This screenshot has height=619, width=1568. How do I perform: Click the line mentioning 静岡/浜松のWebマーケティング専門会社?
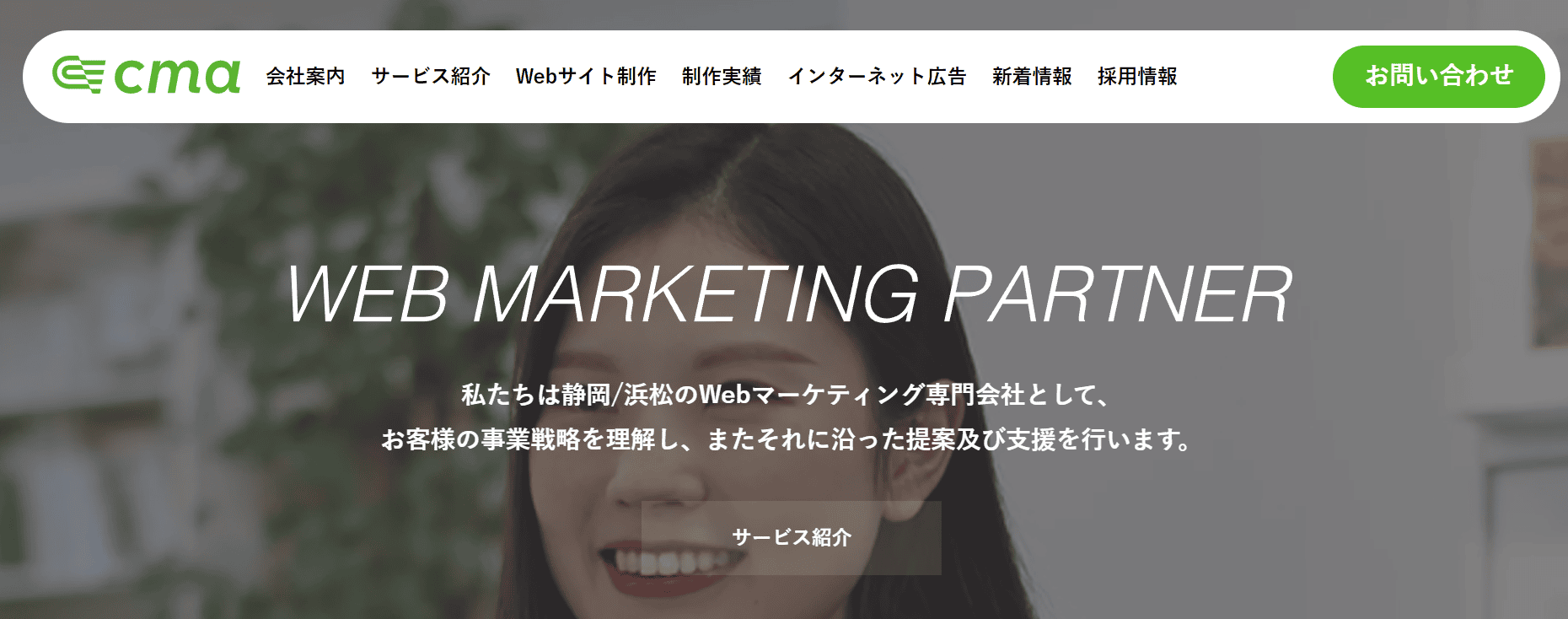(786, 394)
